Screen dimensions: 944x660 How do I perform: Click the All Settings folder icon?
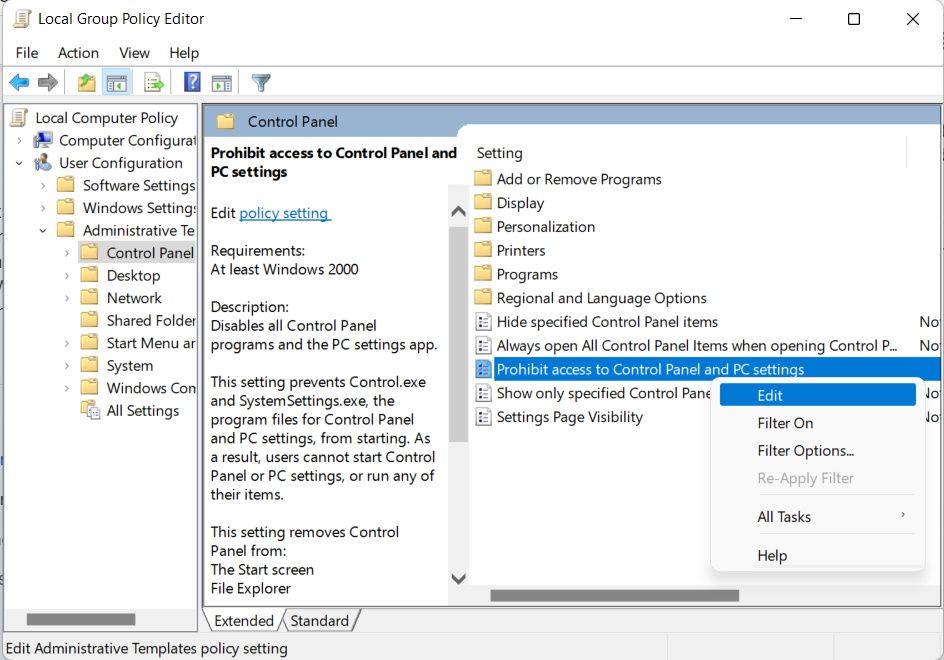point(90,410)
